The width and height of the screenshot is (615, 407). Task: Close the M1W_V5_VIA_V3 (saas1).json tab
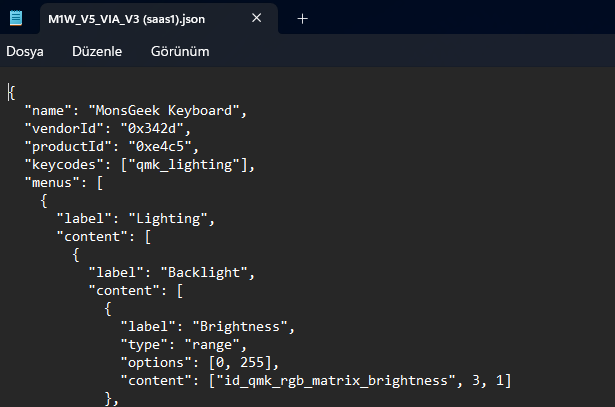pos(257,18)
